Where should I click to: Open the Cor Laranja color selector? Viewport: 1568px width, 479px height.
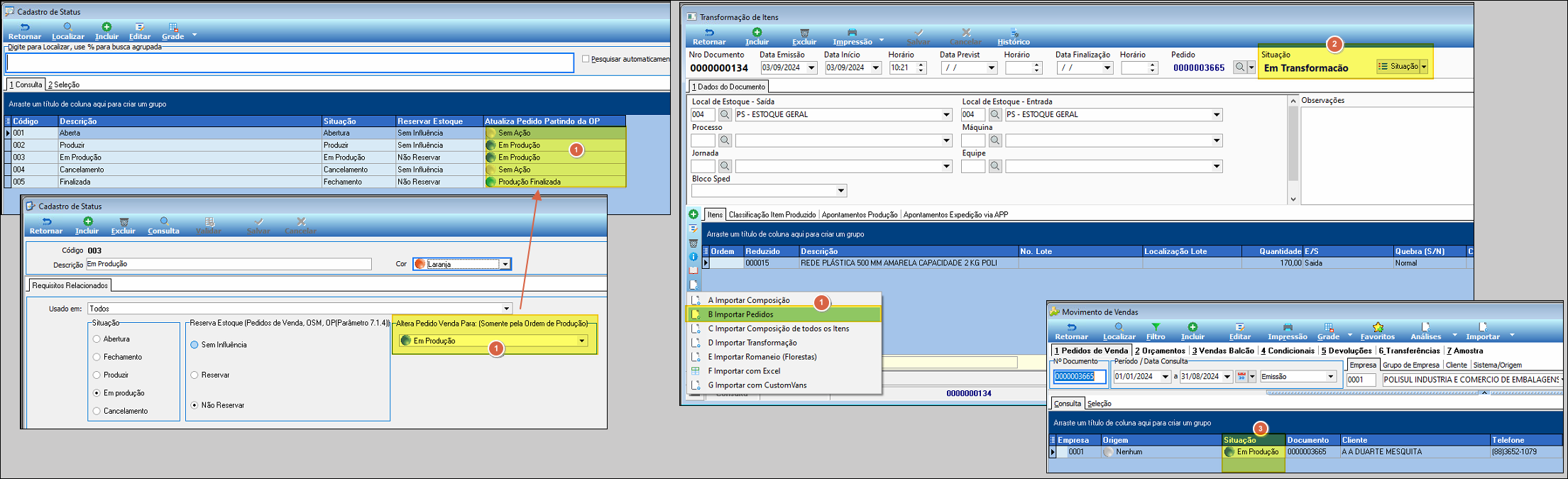coord(505,264)
